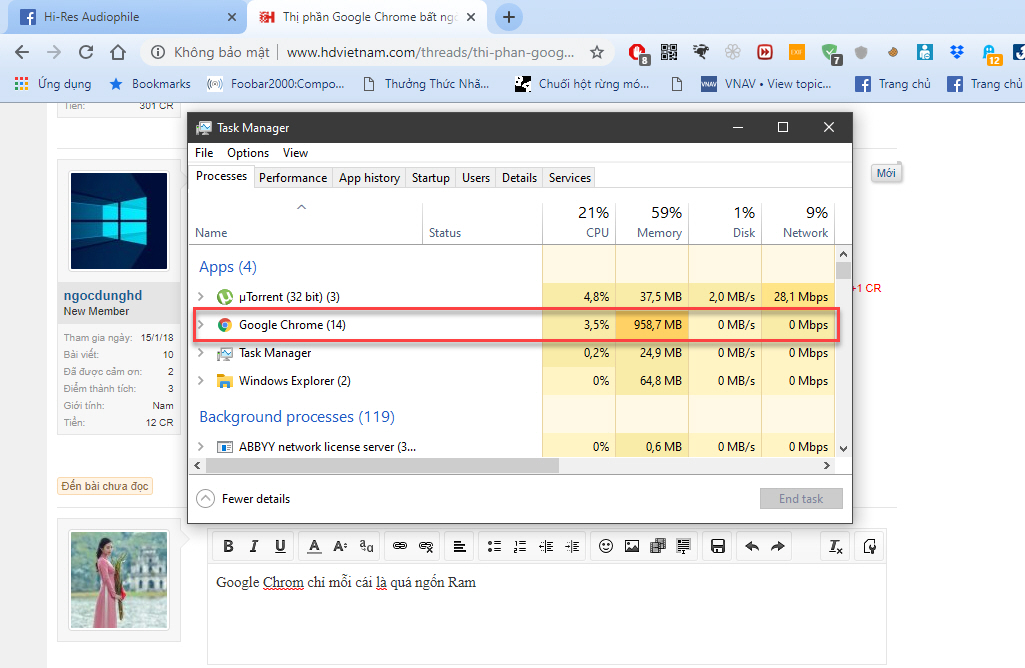Image resolution: width=1025 pixels, height=668 pixels.
Task: Open the orange EXIF extension
Action: coord(797,52)
